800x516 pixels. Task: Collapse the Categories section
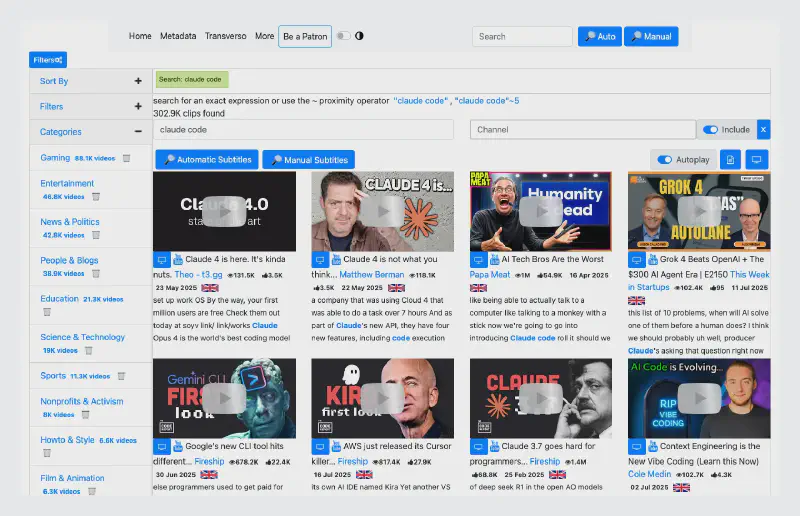click(138, 131)
